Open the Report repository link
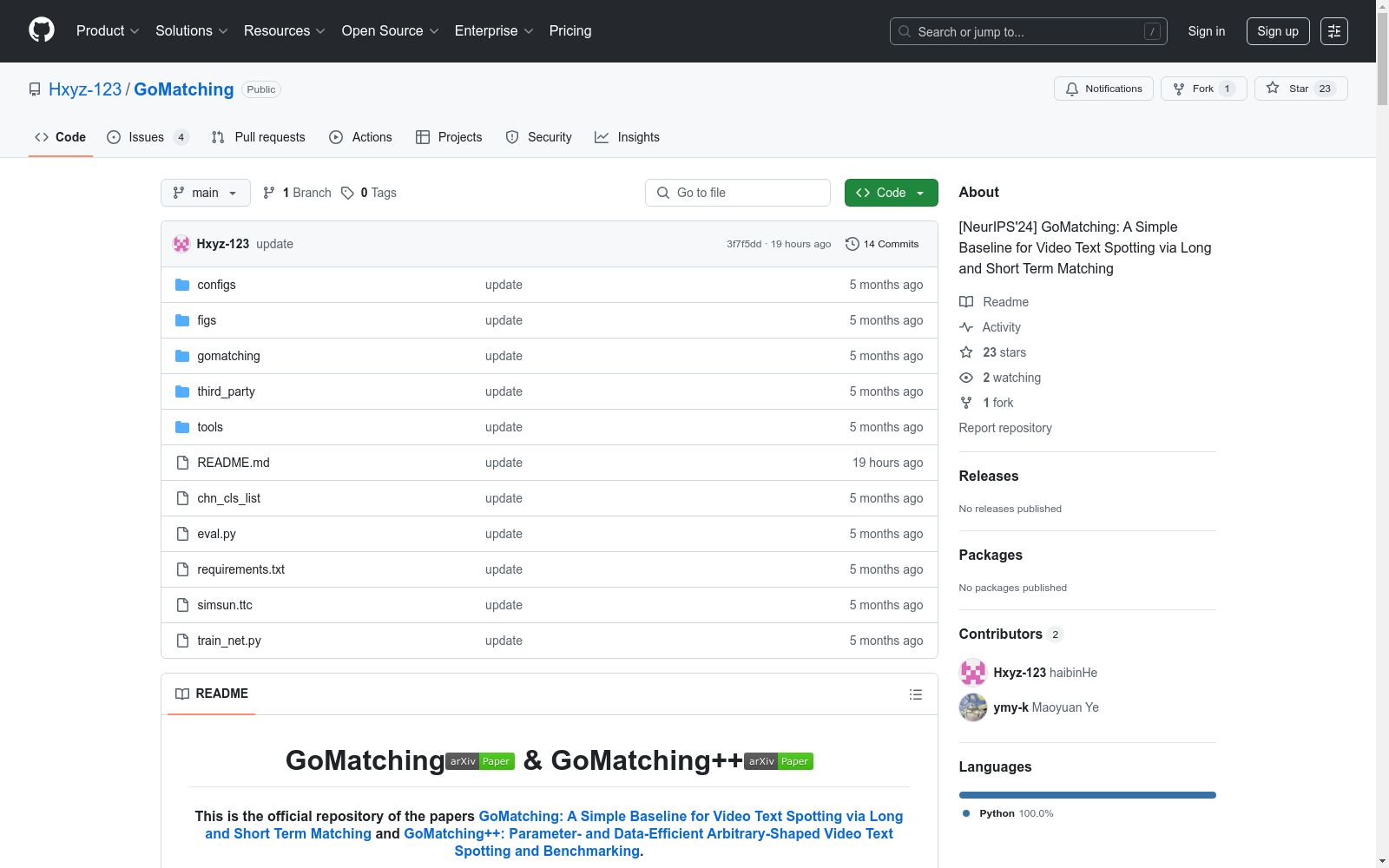1389x868 pixels. coord(1005,428)
